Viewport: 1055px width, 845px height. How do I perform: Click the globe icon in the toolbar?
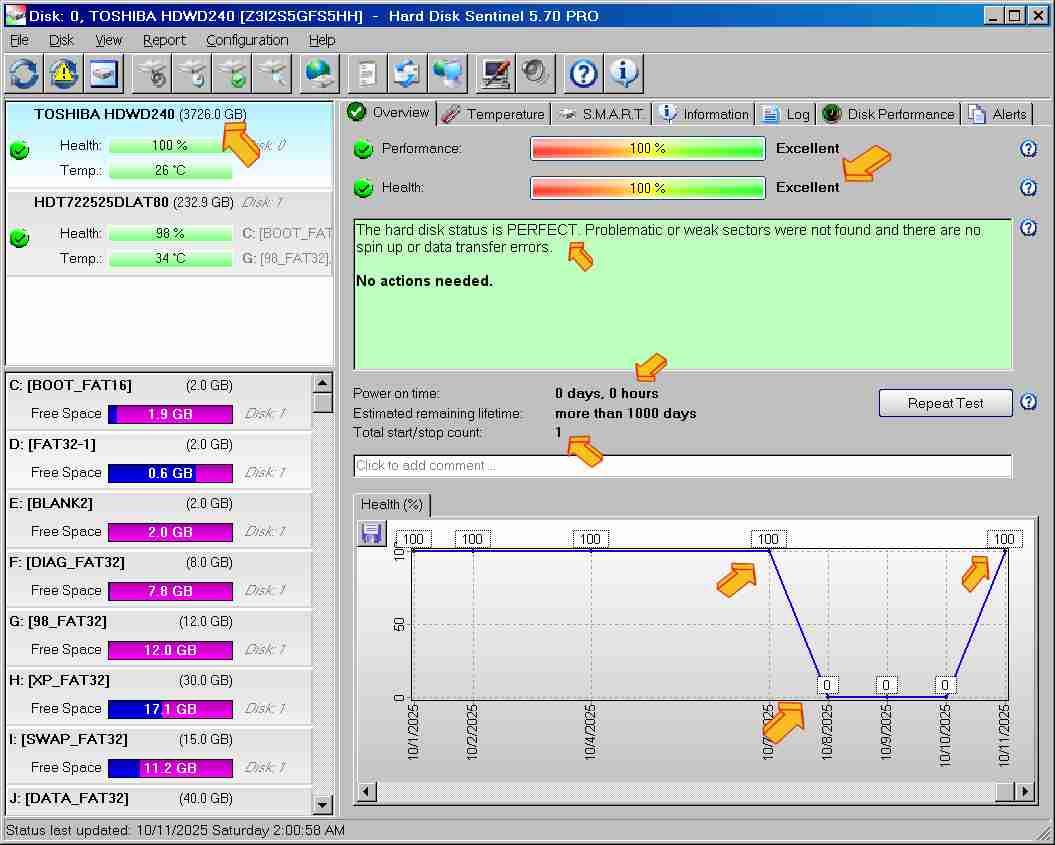[321, 74]
